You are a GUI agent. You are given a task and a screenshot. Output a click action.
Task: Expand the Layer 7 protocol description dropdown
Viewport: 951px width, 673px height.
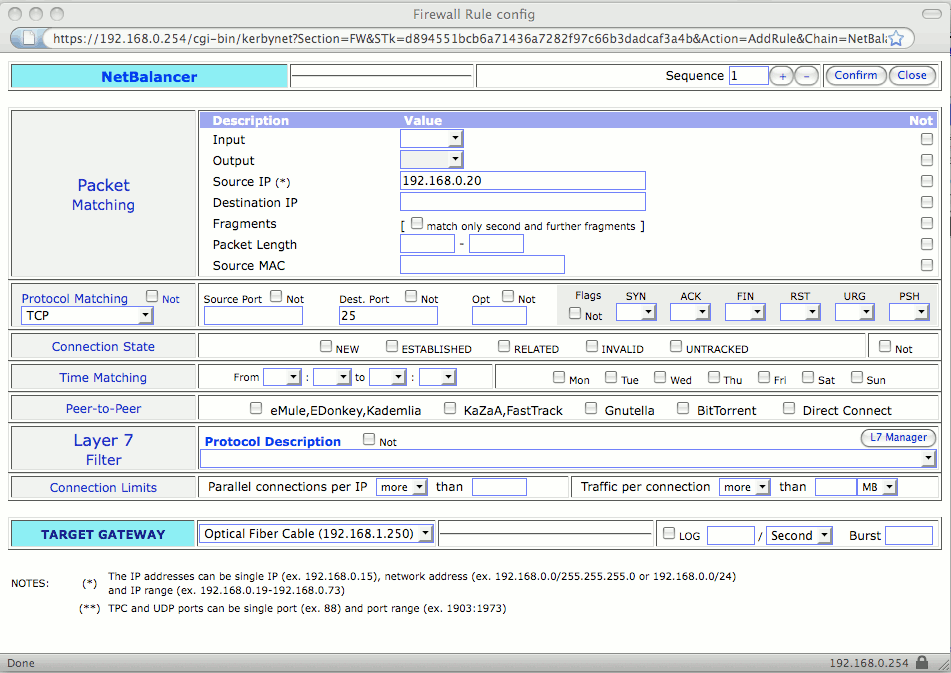click(568, 458)
